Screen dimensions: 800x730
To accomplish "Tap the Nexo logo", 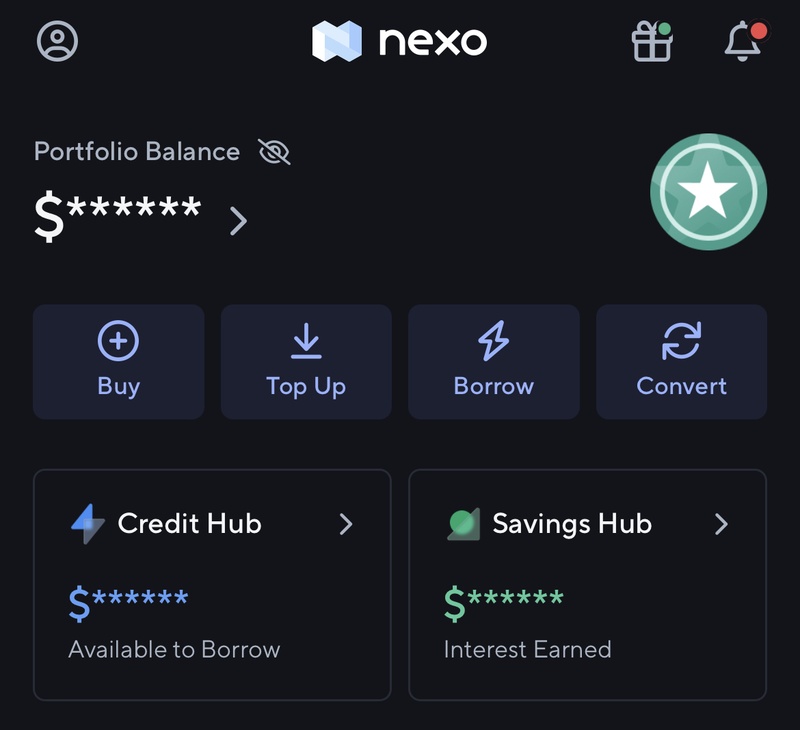I will 399,41.
